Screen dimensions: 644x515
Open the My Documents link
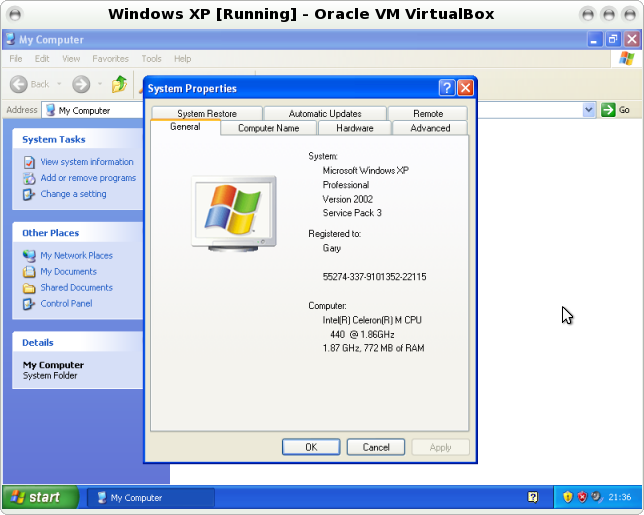68,272
